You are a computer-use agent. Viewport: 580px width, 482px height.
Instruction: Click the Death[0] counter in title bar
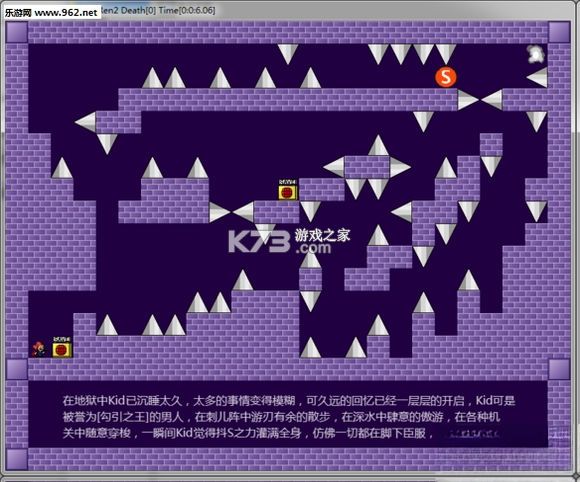pos(138,10)
